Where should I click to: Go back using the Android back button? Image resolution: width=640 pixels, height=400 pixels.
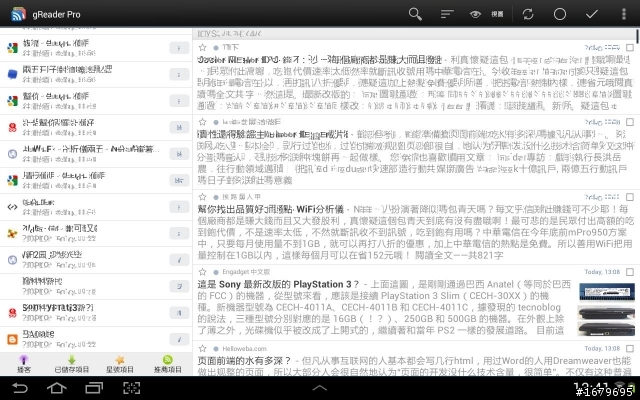(20, 388)
